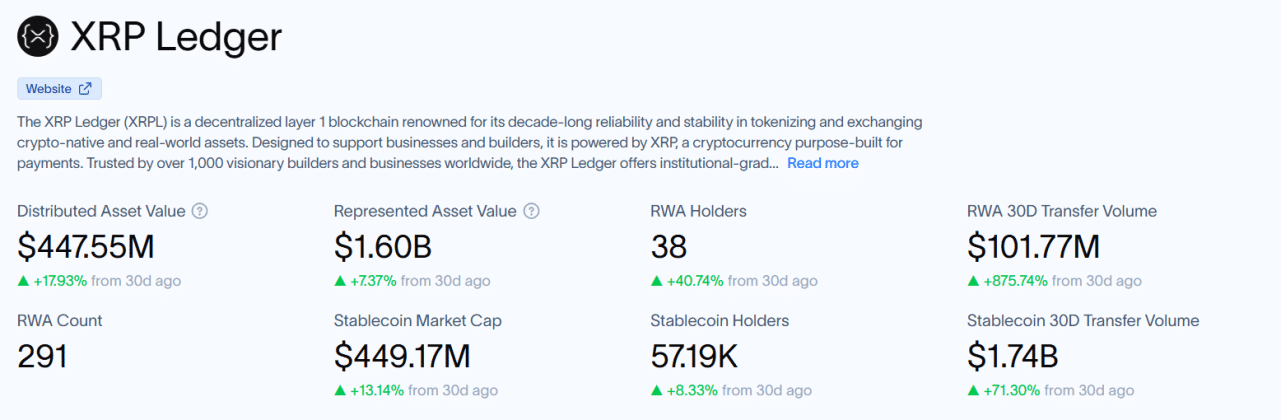Click Distributed Asset Value help icon
Image resolution: width=1281 pixels, height=420 pixels.
[x=200, y=211]
